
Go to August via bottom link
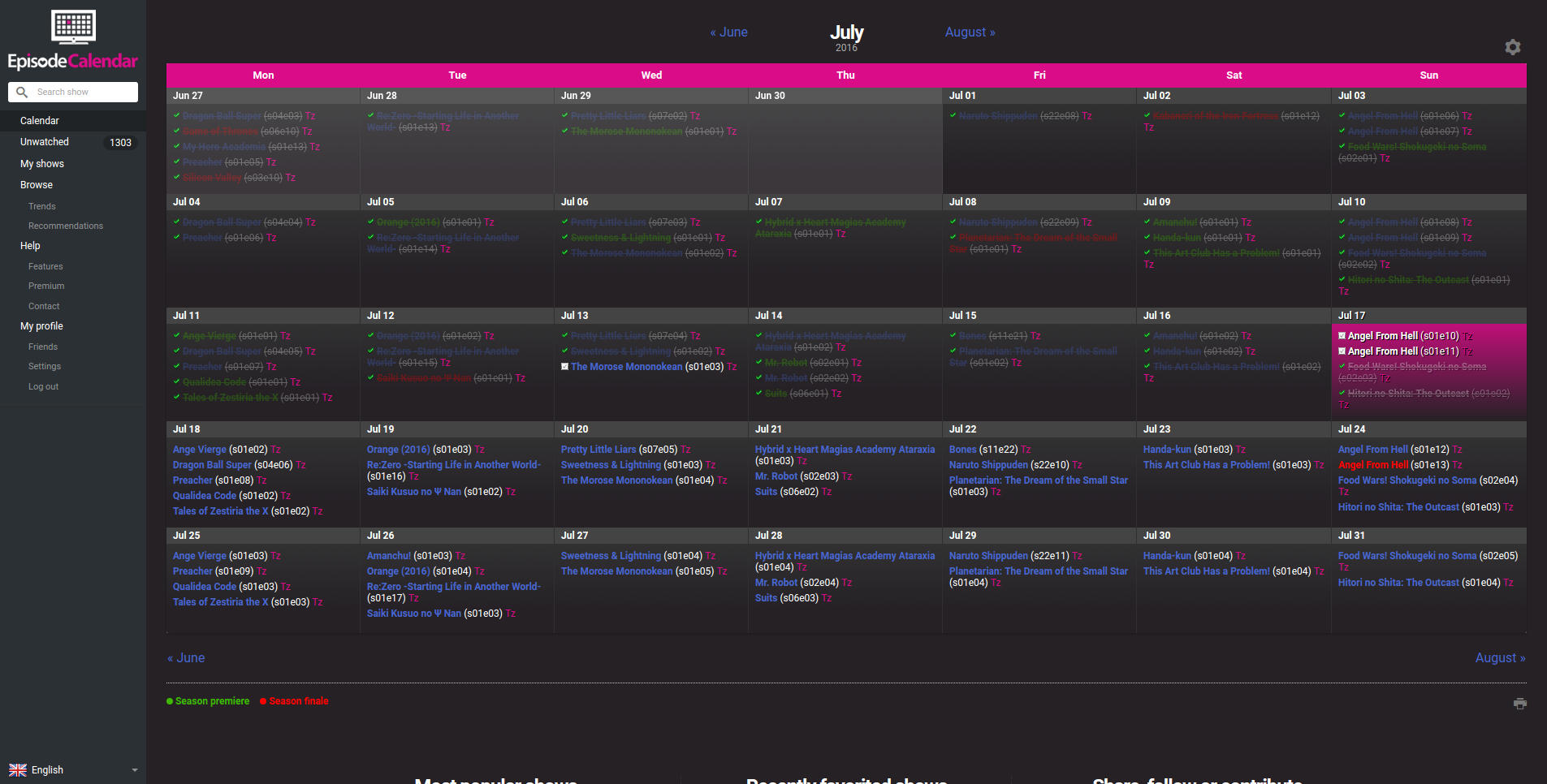pyautogui.click(x=1500, y=658)
